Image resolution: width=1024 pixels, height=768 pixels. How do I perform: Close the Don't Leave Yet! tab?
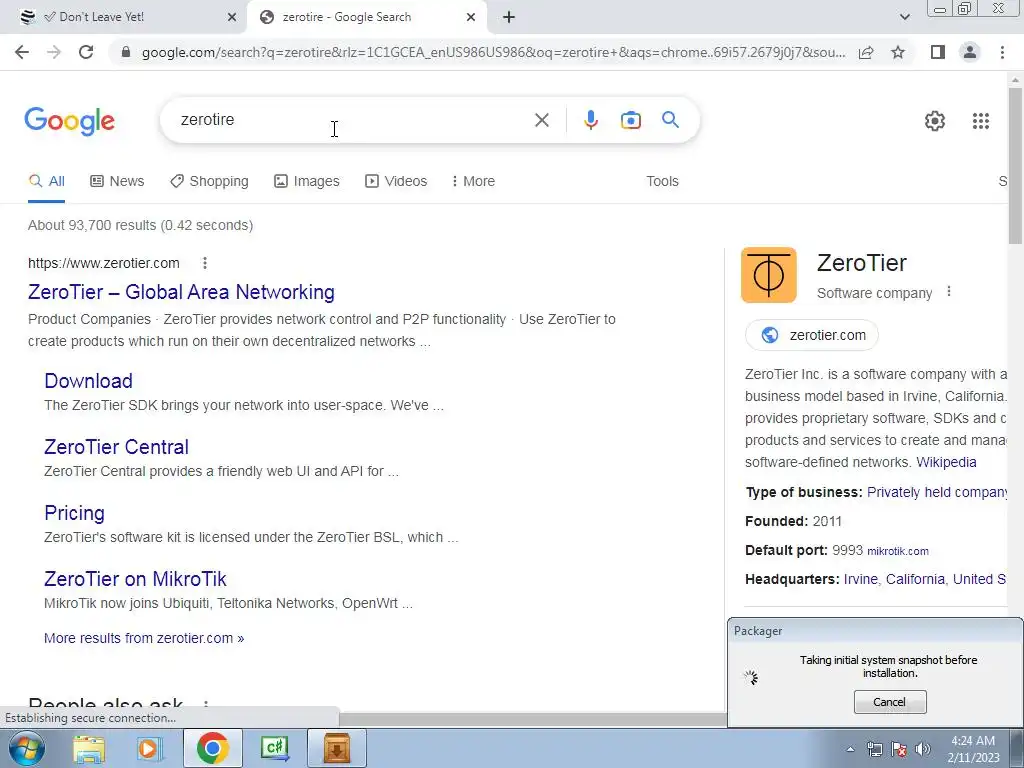tap(232, 18)
